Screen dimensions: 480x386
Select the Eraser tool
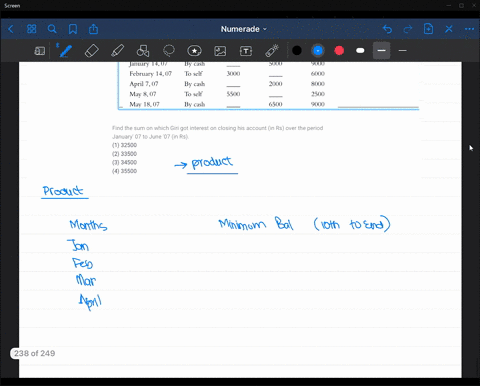click(92, 51)
